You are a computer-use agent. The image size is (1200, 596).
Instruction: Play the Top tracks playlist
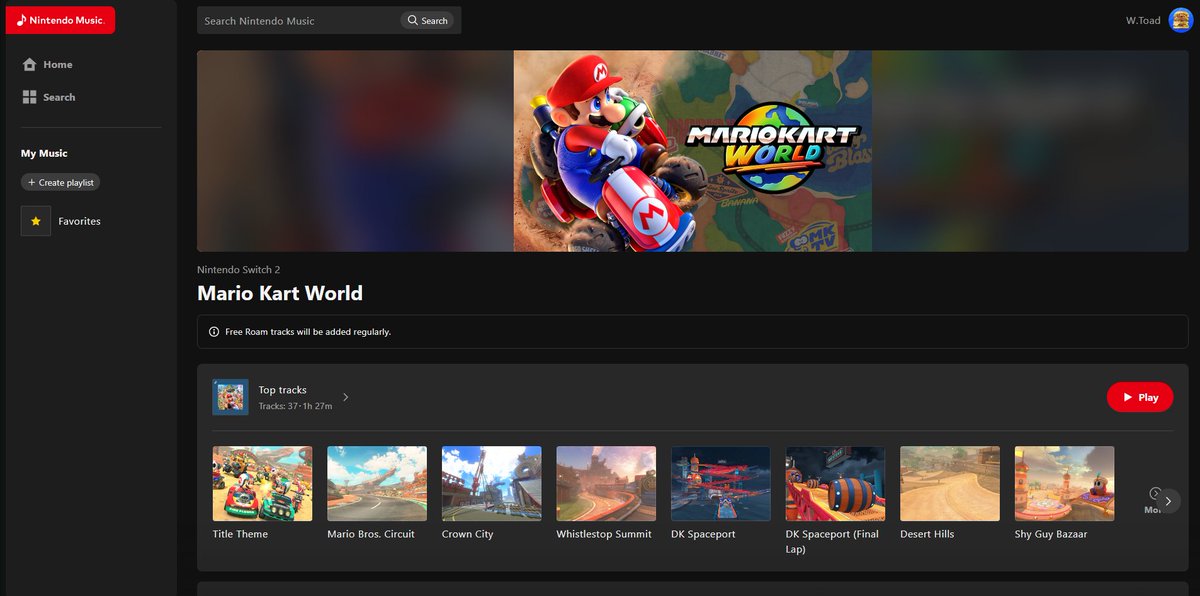coord(1140,397)
